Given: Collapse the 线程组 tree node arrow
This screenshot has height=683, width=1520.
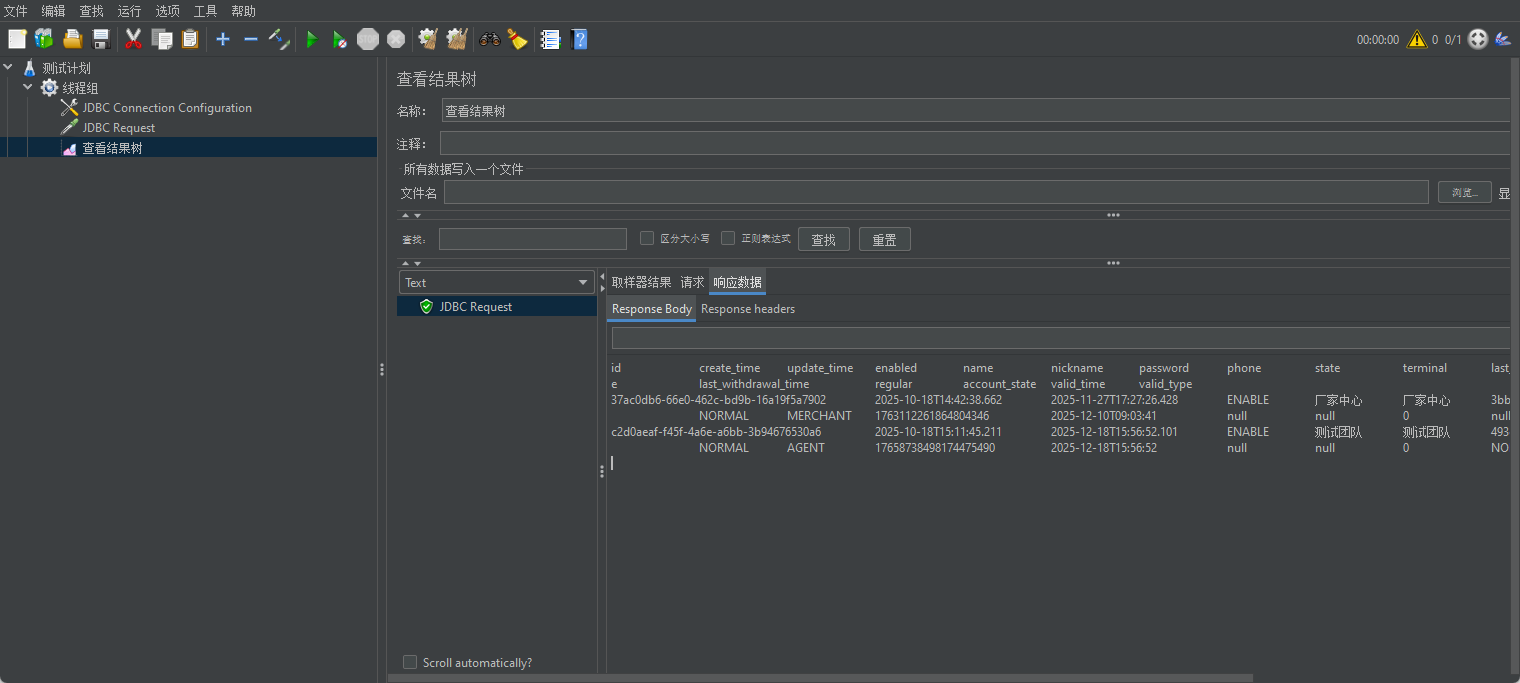Looking at the screenshot, I should coord(29,88).
